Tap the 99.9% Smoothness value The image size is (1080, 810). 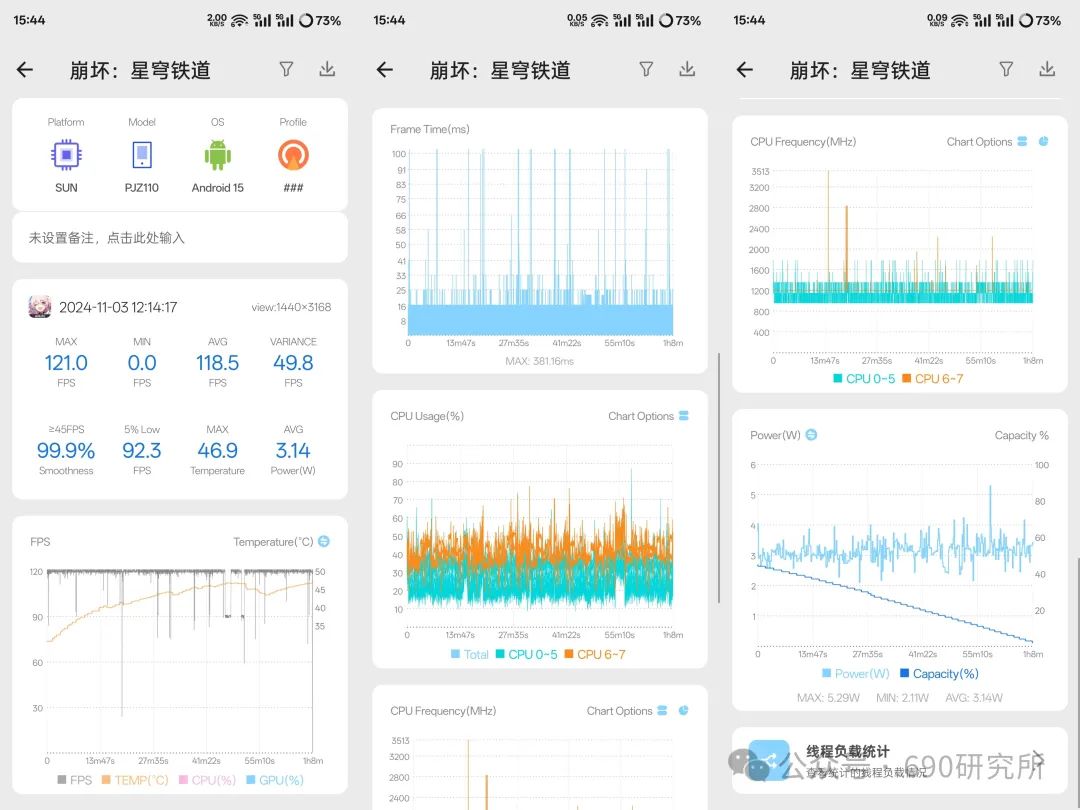coord(66,450)
